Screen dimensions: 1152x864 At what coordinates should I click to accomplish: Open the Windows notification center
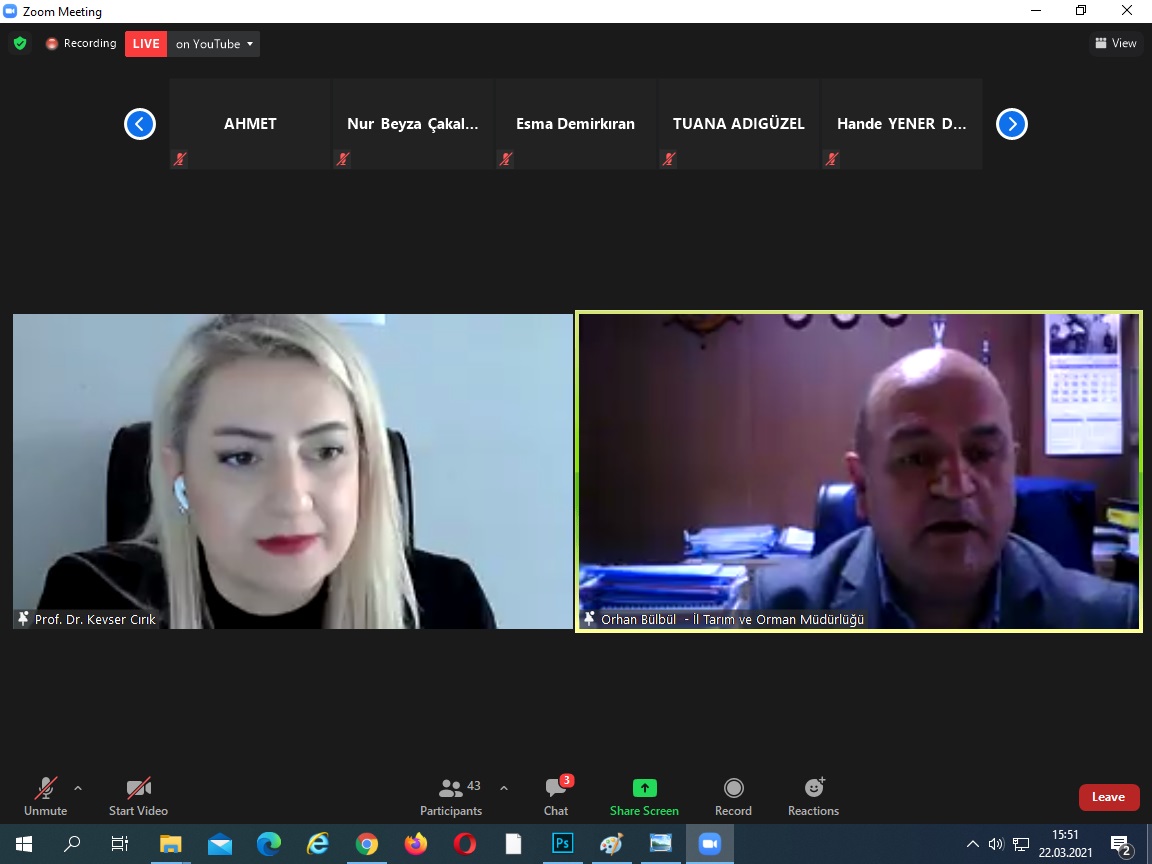[x=1121, y=844]
